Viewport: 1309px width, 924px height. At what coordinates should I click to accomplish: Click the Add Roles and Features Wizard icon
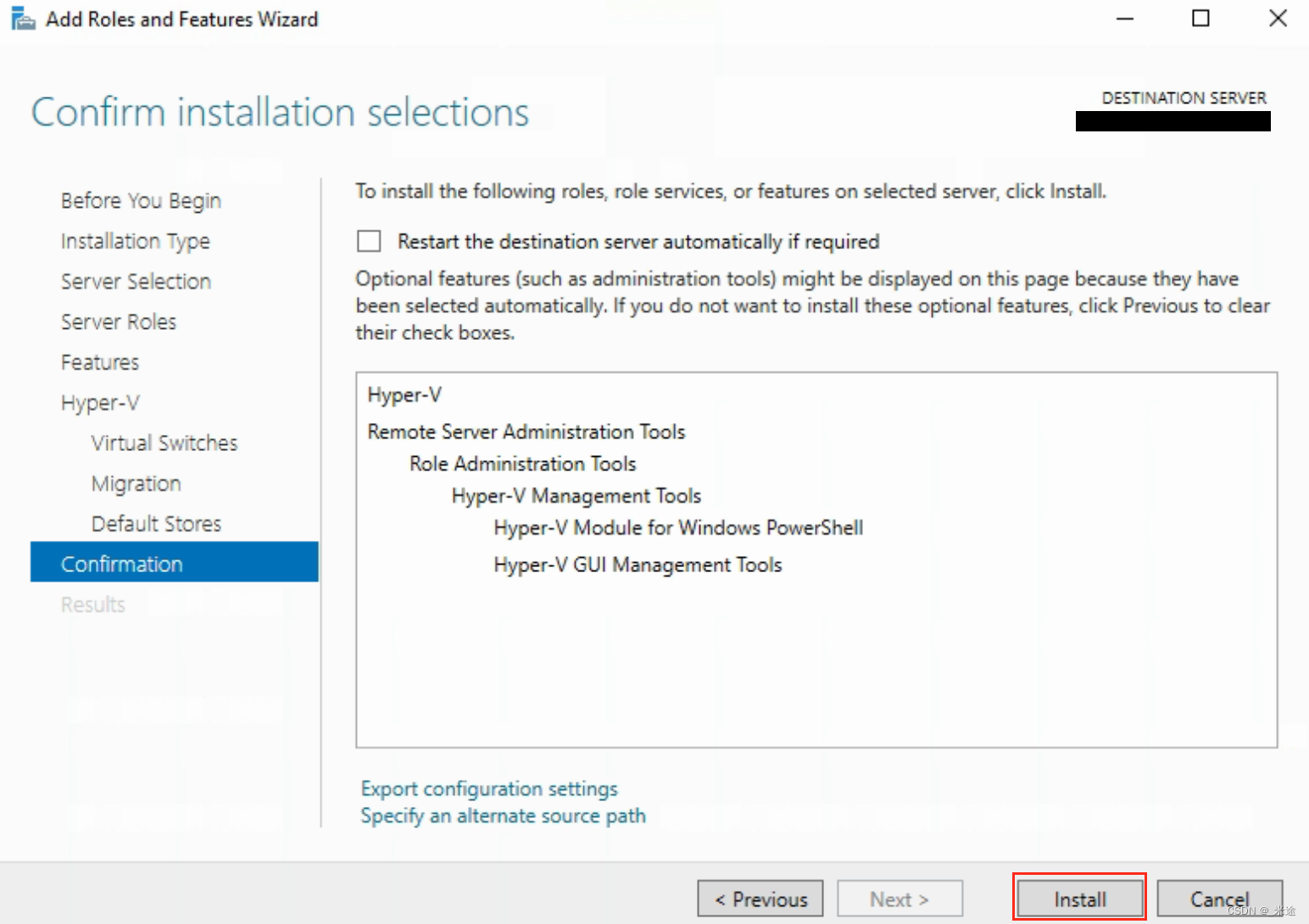point(23,18)
